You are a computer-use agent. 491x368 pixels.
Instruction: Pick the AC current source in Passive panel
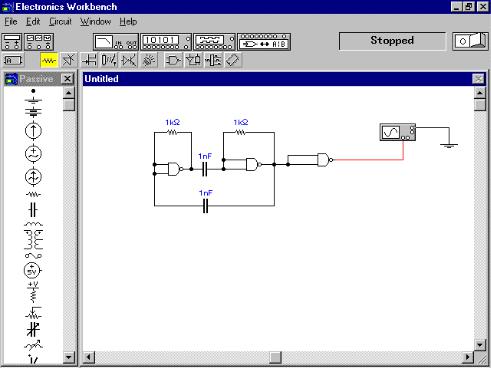[x=33, y=177]
